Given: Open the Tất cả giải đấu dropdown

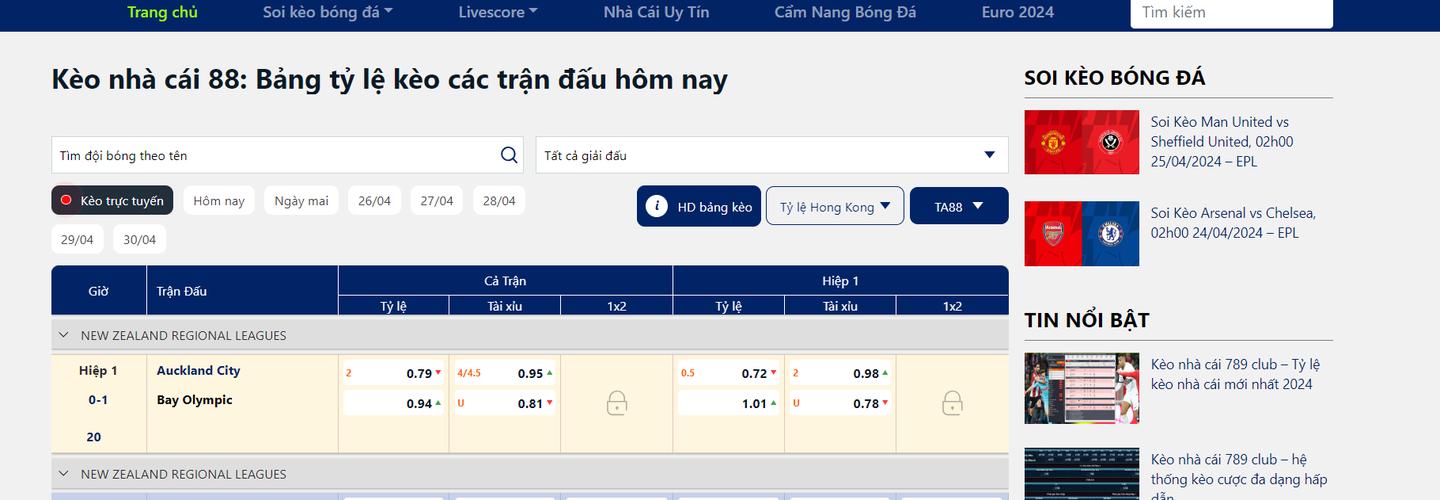Looking at the screenshot, I should pyautogui.click(x=771, y=155).
